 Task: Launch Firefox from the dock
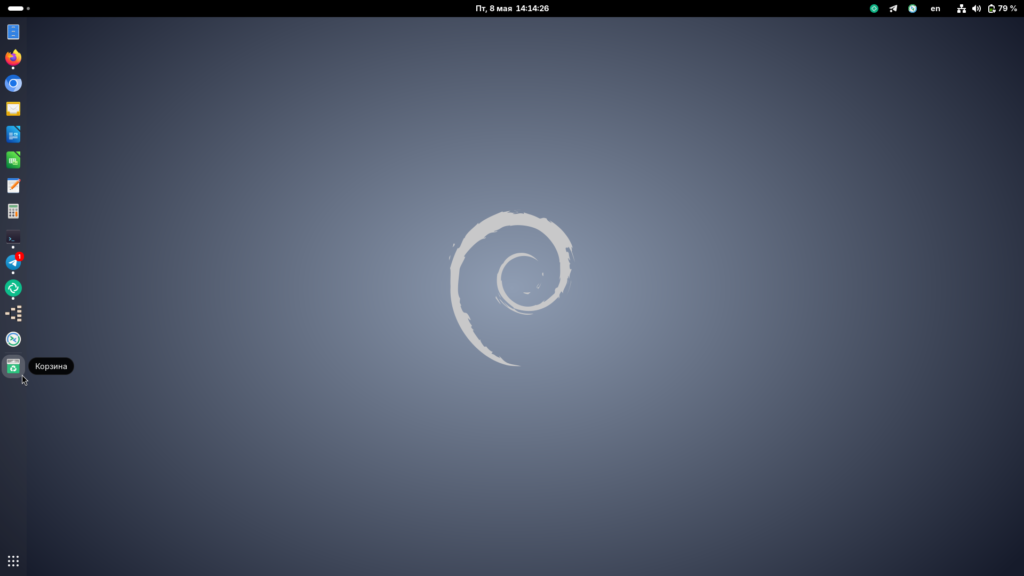pyautogui.click(x=13, y=57)
